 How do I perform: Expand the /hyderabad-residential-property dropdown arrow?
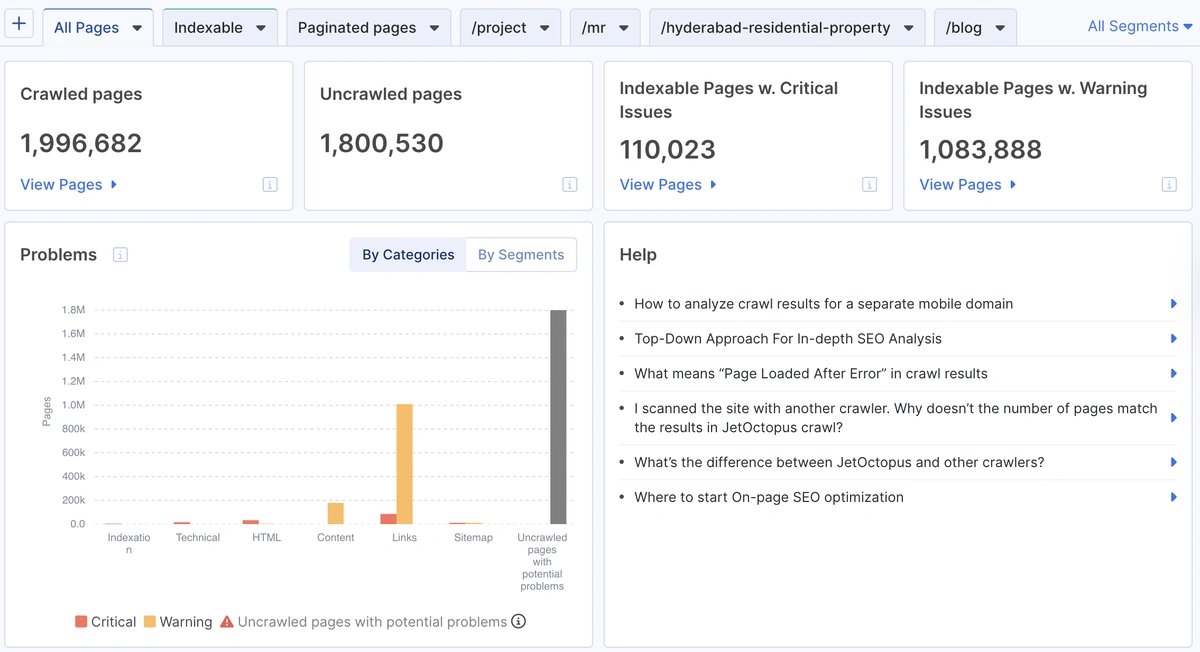pos(909,28)
